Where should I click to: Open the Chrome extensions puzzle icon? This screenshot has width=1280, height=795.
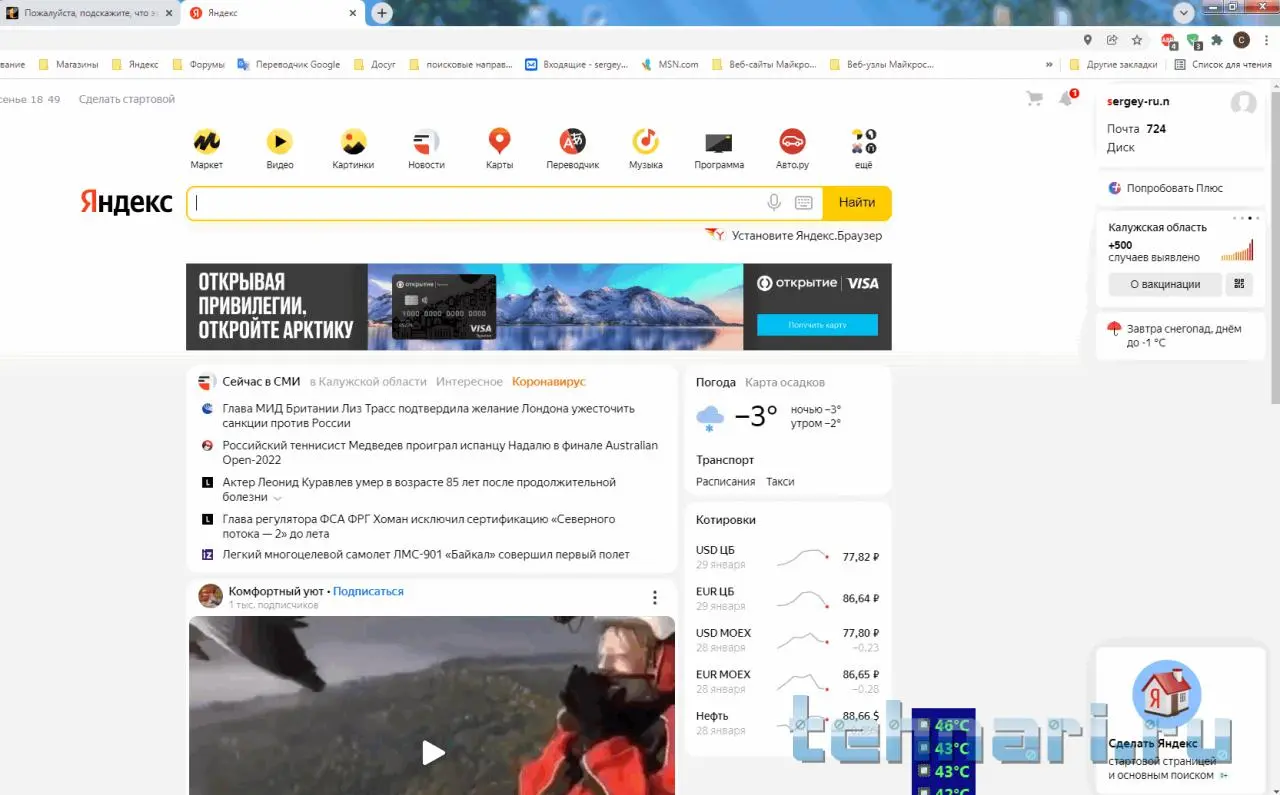(x=1217, y=40)
